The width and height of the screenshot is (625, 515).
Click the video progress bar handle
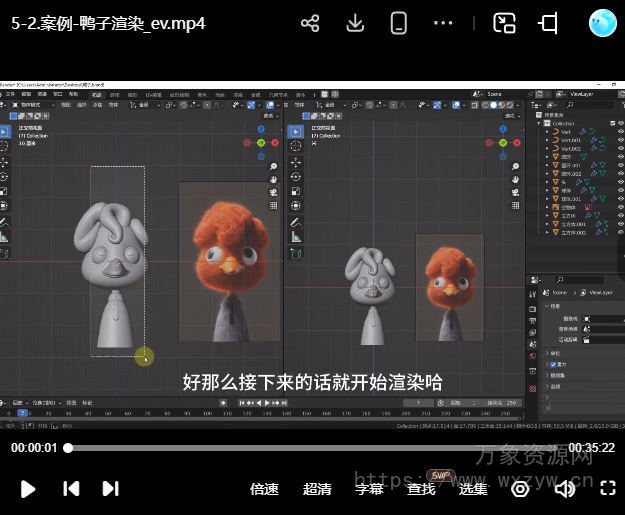(68, 448)
